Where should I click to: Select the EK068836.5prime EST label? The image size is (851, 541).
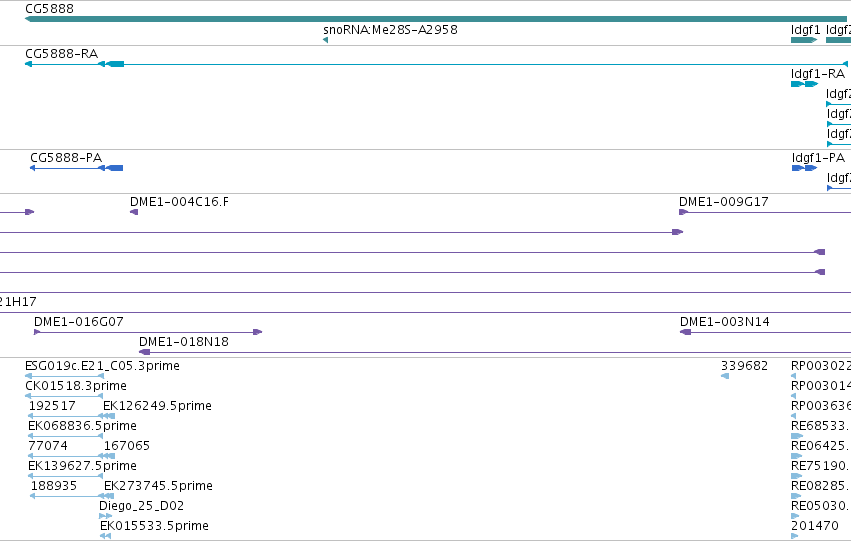(x=82, y=426)
